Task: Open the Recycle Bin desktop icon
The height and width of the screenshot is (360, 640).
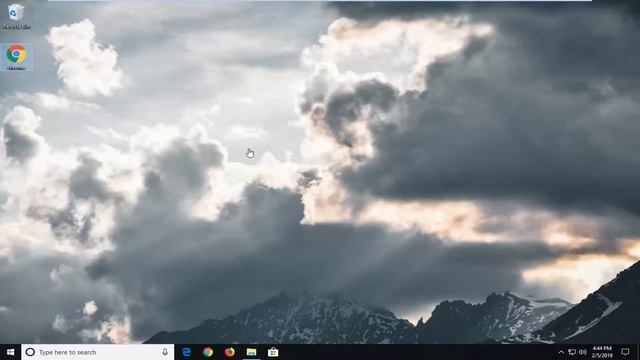Action: tap(16, 16)
